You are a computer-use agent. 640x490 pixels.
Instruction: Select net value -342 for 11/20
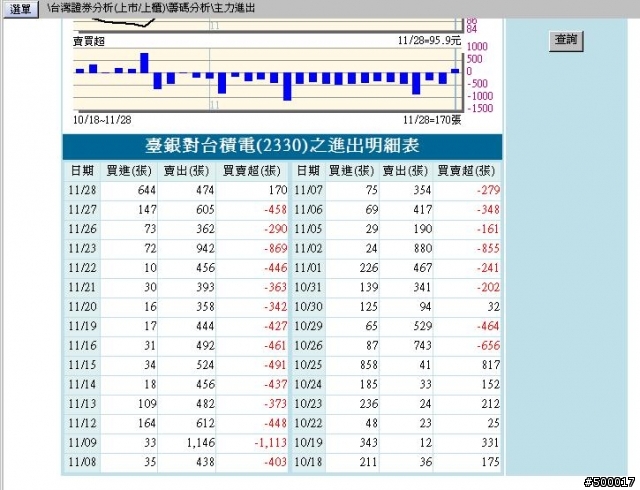tap(275, 307)
